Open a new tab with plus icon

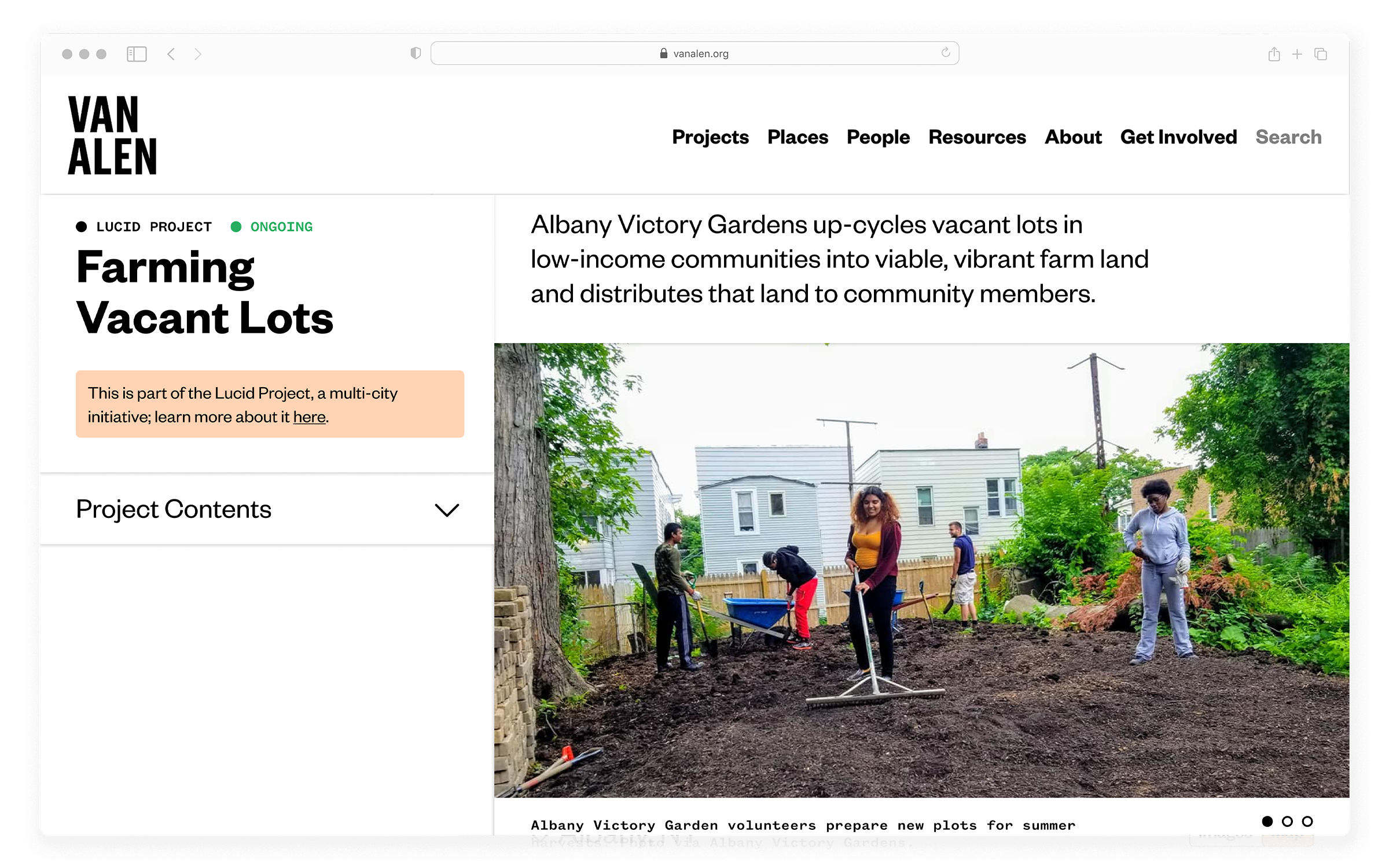point(1297,54)
